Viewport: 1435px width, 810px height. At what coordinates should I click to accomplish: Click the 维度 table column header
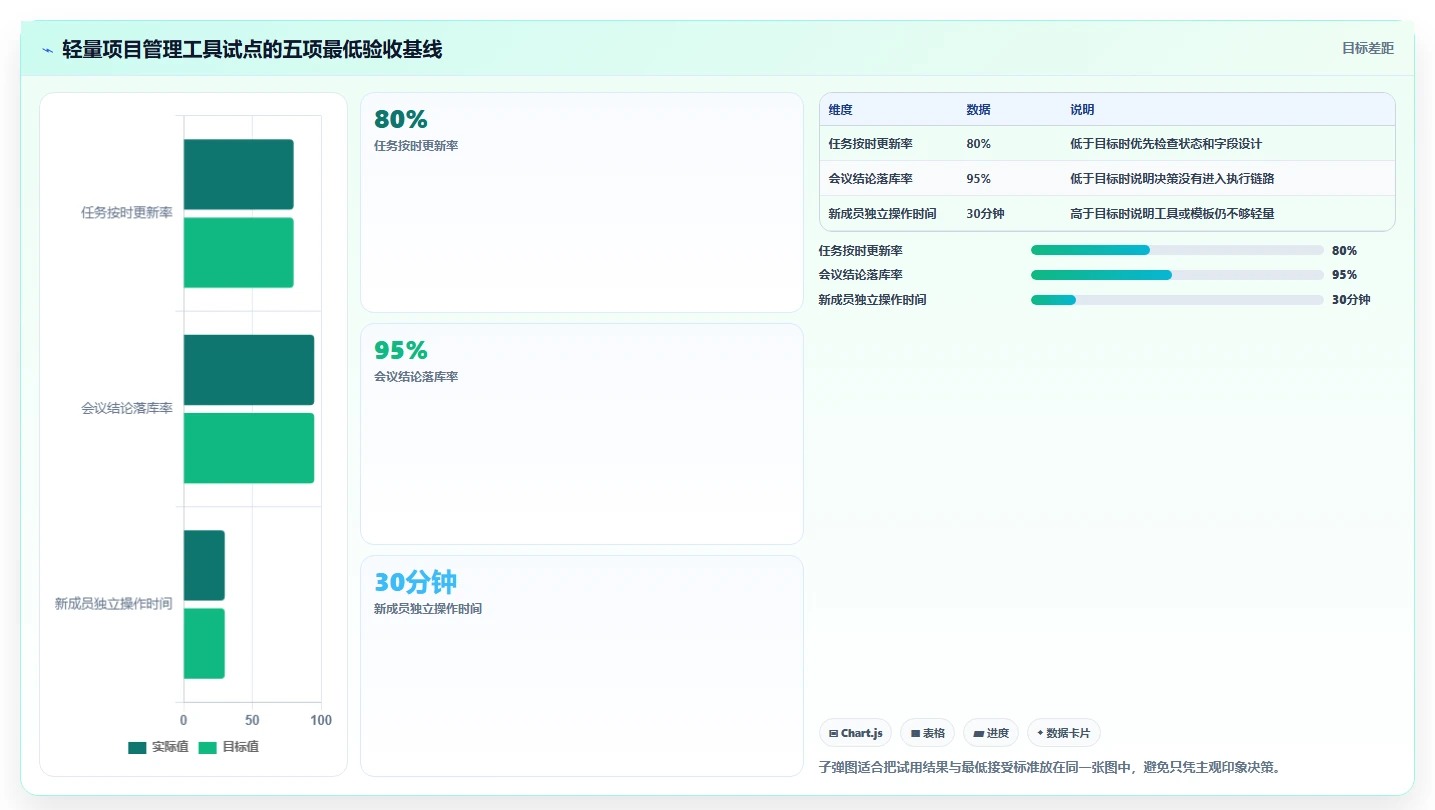(841, 110)
